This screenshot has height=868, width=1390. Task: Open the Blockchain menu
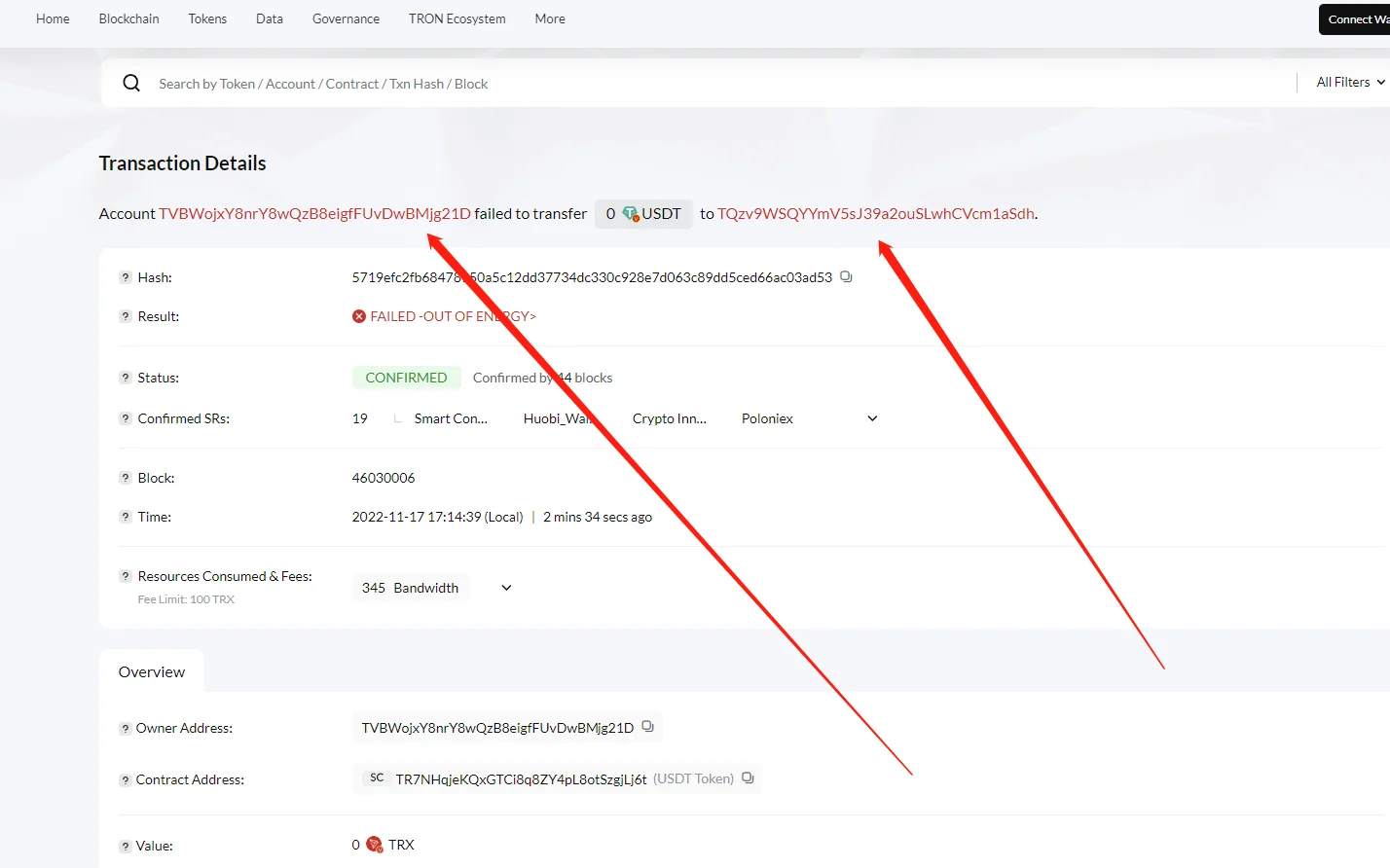coord(128,18)
